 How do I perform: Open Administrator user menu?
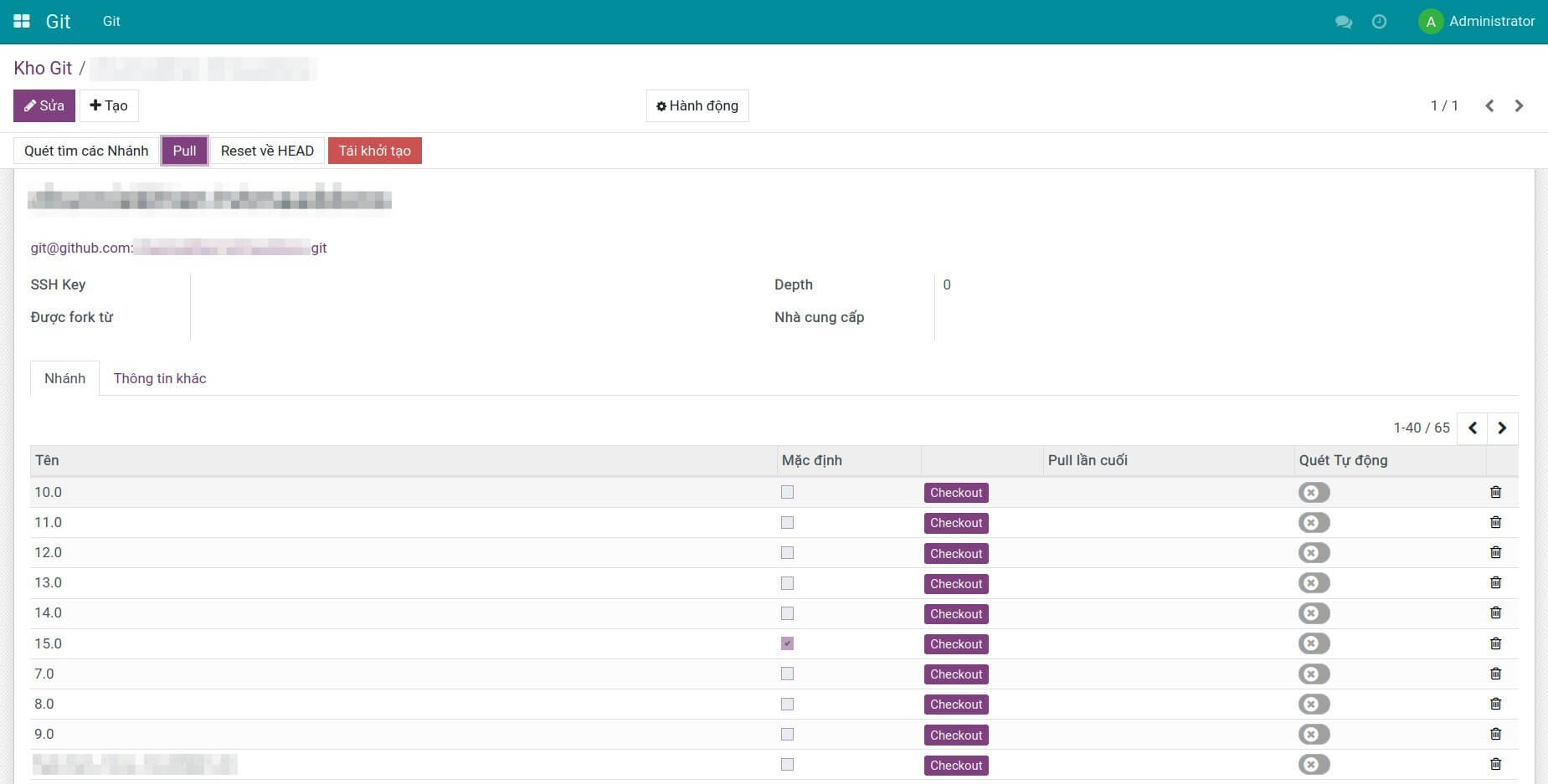tap(1478, 22)
